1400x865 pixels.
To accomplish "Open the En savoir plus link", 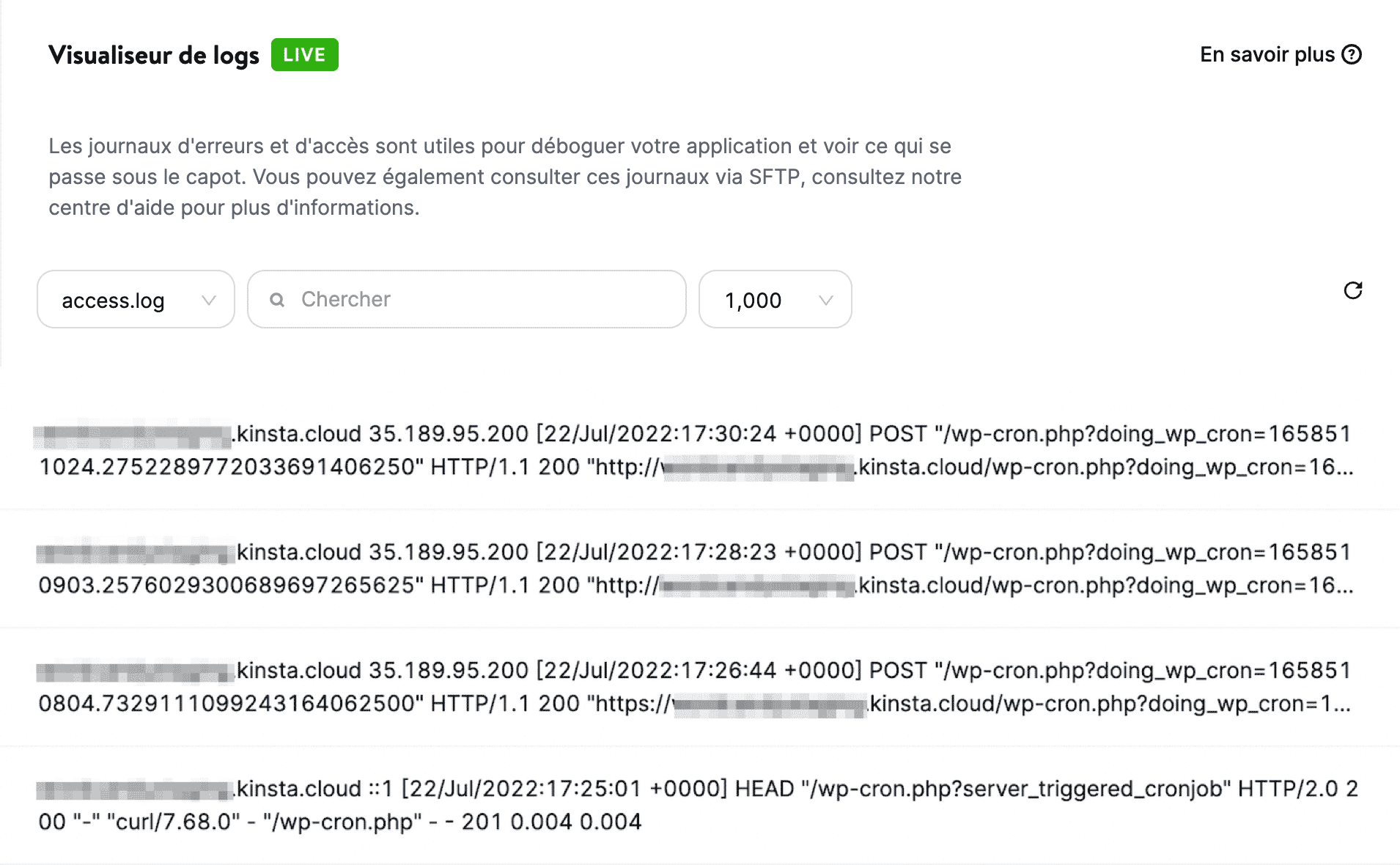I will (1267, 55).
